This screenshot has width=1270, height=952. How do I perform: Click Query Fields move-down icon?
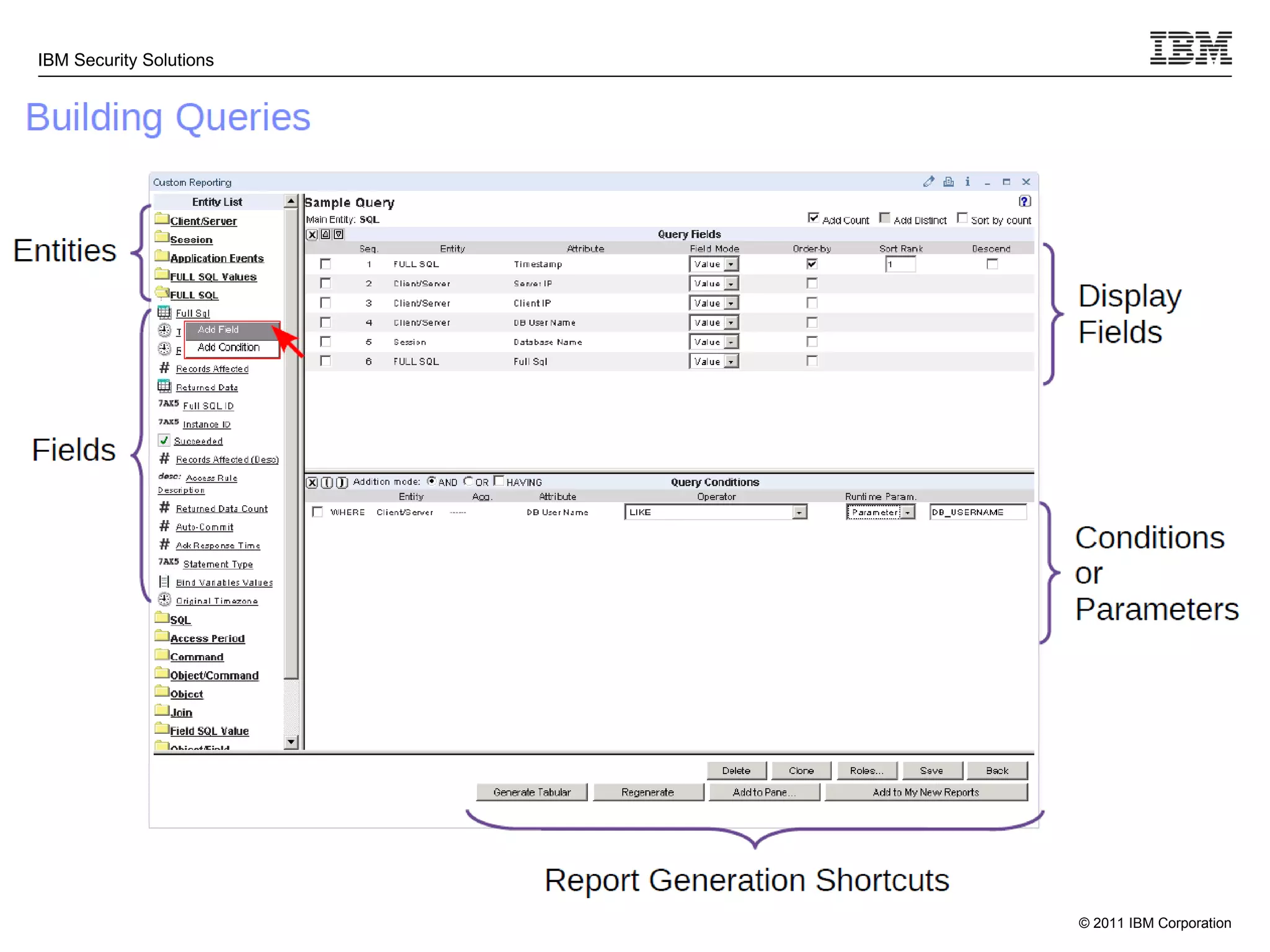[x=339, y=234]
